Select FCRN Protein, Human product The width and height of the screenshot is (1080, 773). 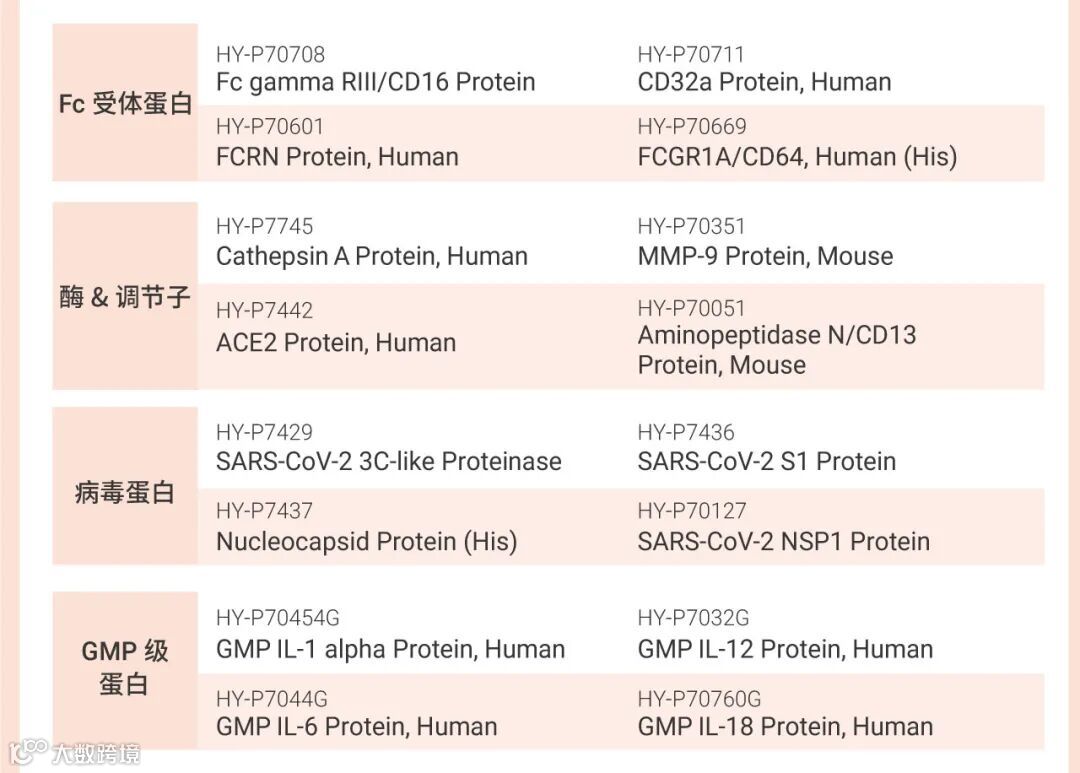tap(337, 157)
